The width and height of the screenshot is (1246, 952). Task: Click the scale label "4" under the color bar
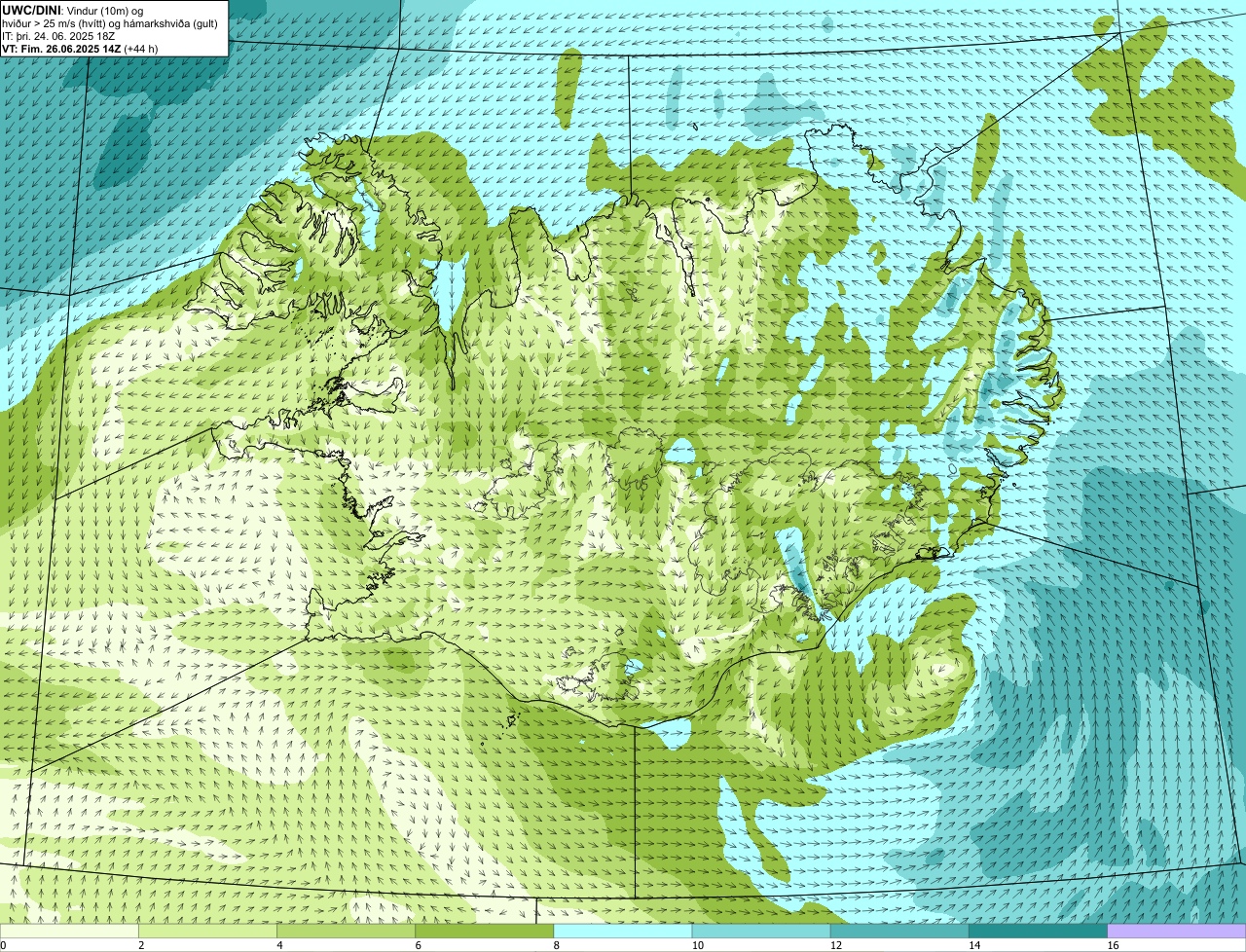coord(279,945)
